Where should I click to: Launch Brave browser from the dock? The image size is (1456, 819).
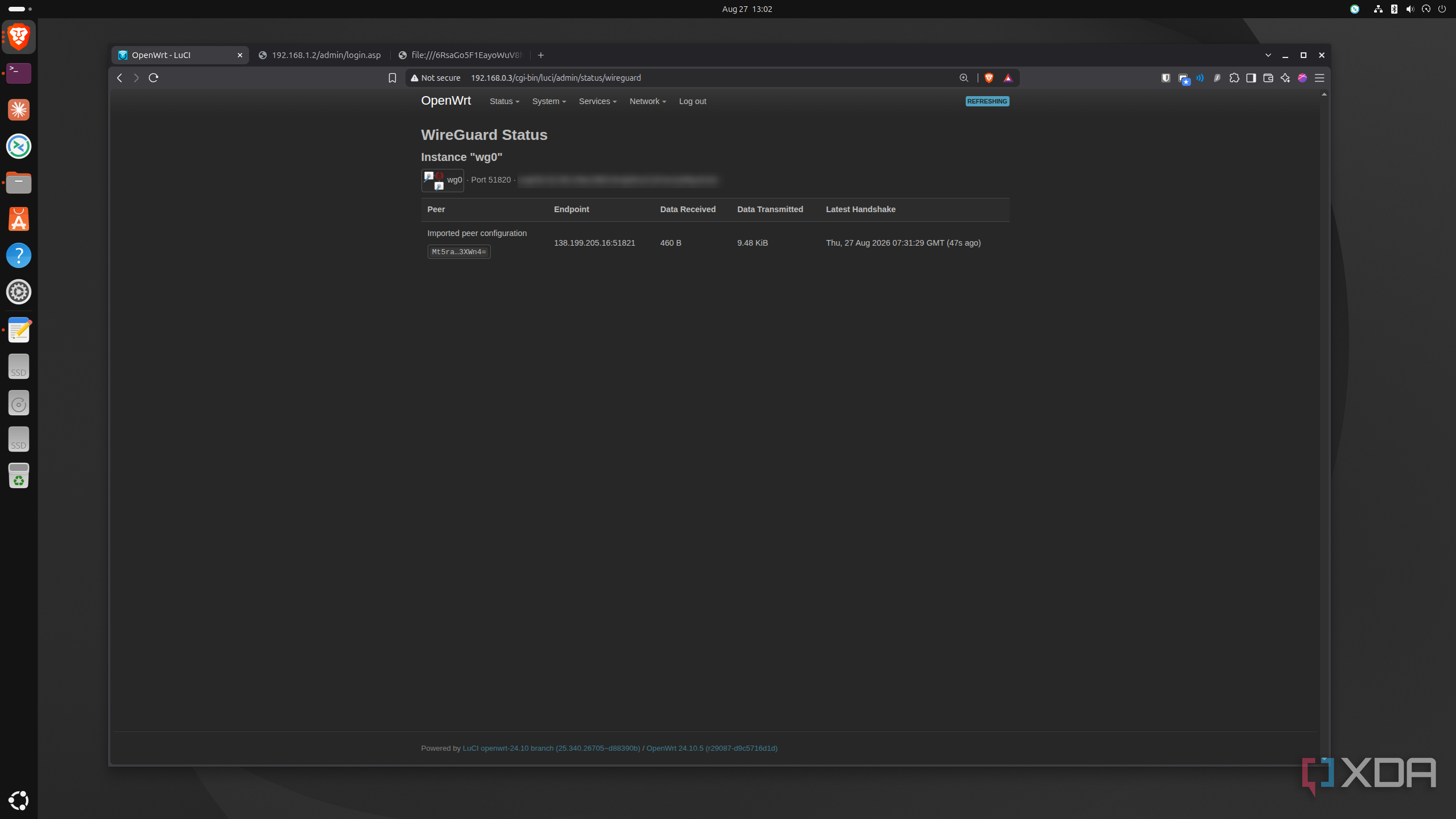19,37
